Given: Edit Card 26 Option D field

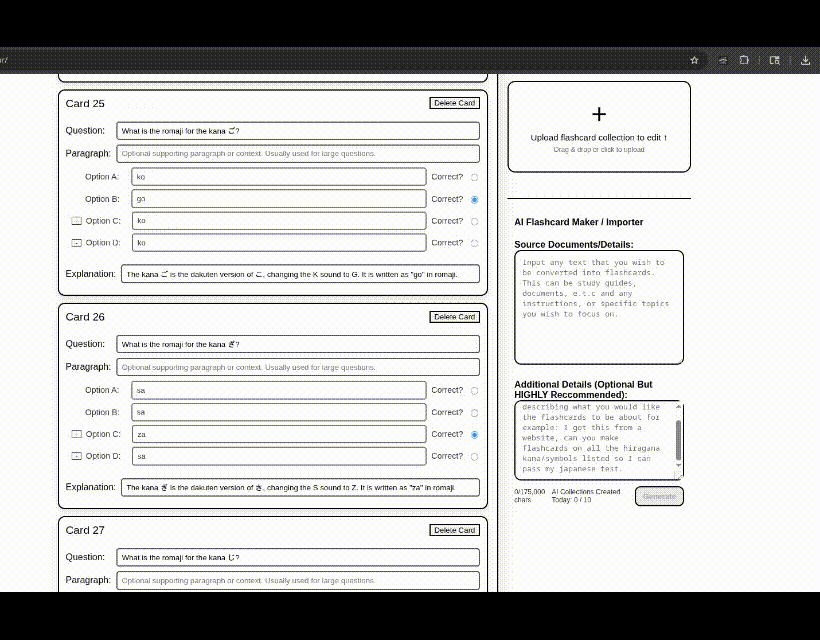Looking at the screenshot, I should [x=279, y=456].
